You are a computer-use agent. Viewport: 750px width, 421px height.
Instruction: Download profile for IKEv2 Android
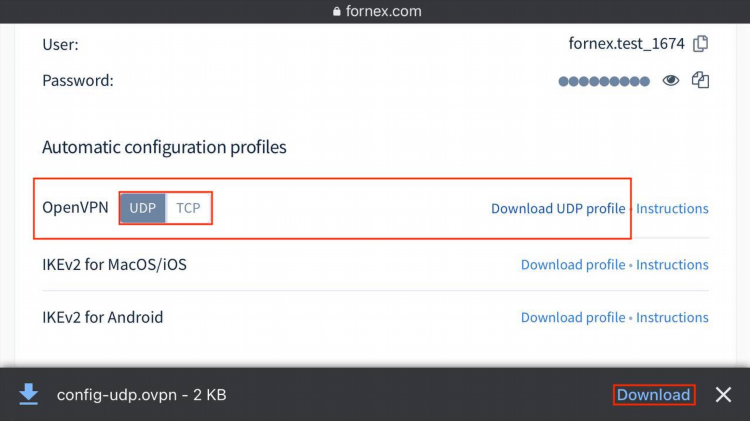(x=573, y=317)
